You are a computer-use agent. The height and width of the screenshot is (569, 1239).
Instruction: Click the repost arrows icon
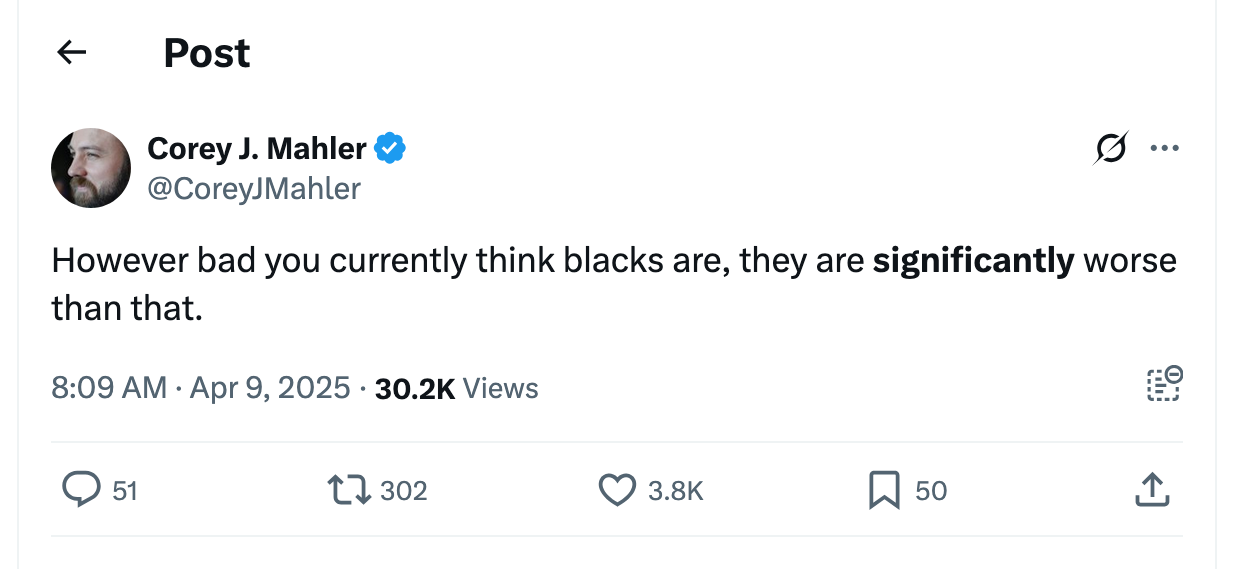point(346,490)
